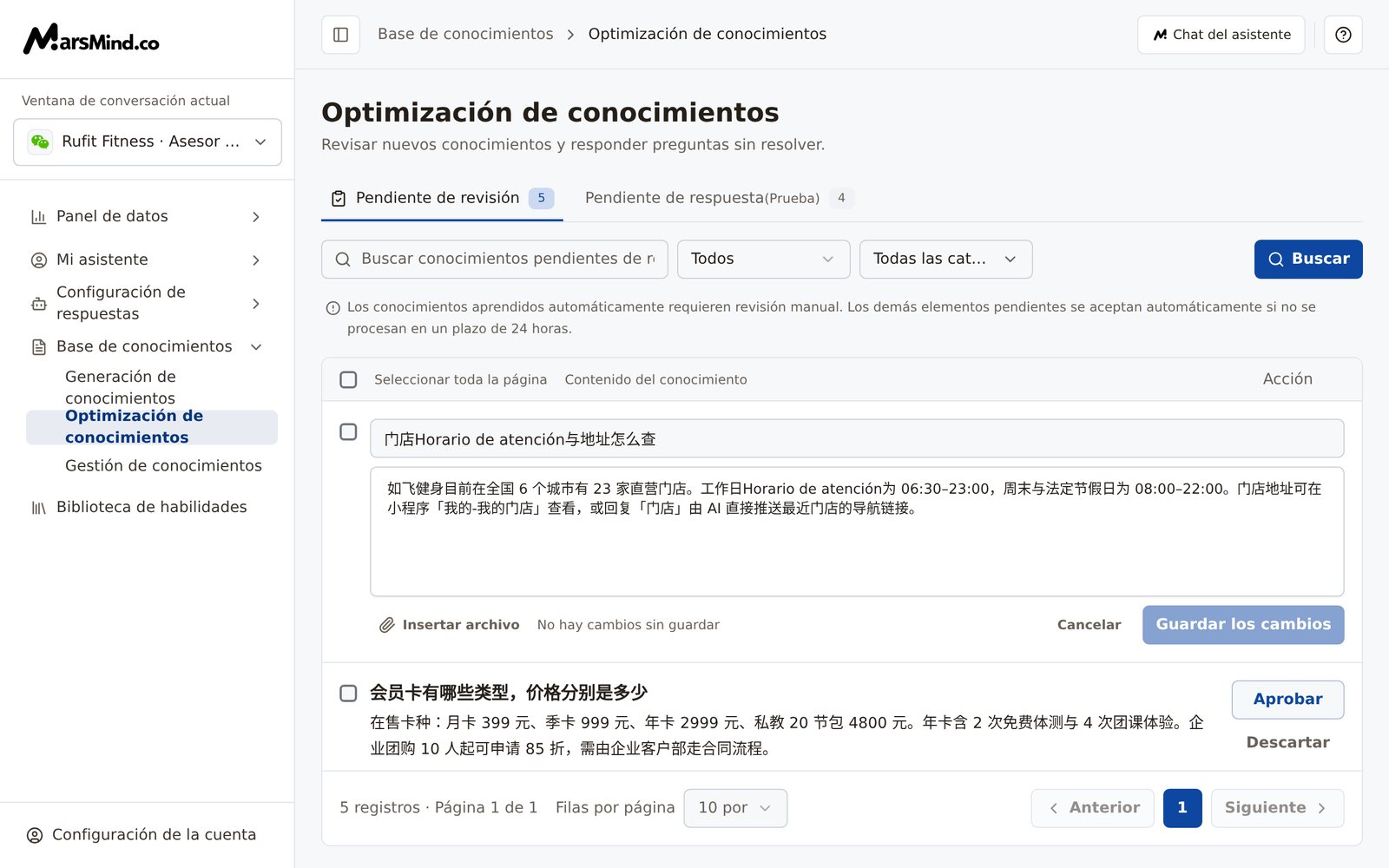Image resolution: width=1389 pixels, height=868 pixels.
Task: Edit the 门店 Horario title field
Action: pos(857,439)
